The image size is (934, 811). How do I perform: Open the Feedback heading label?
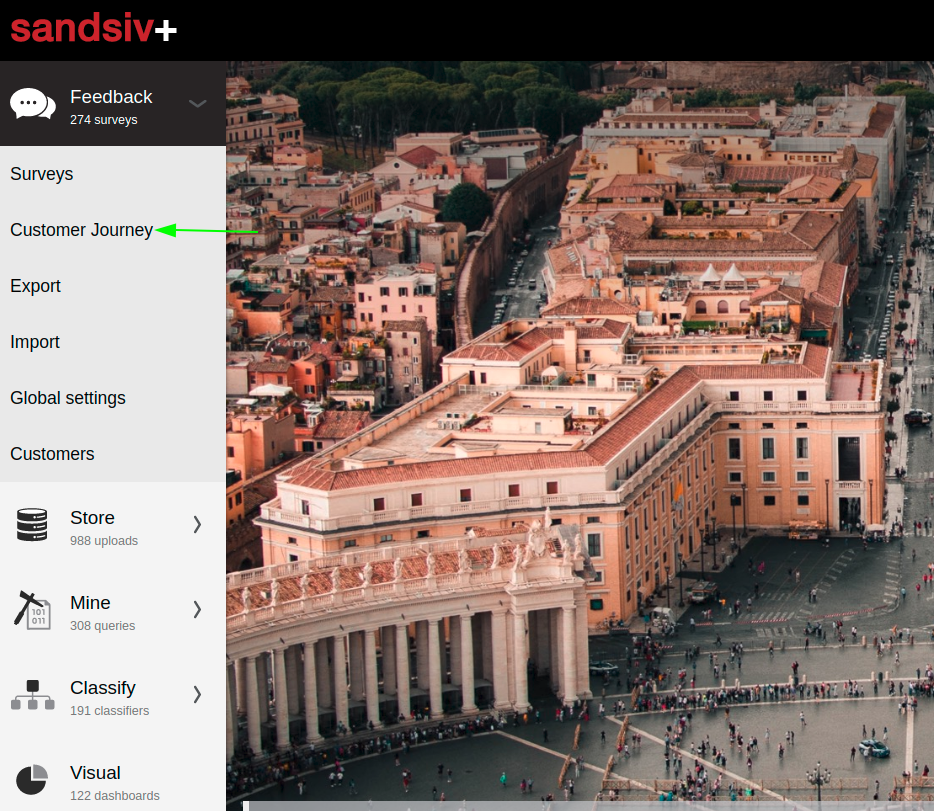(x=111, y=96)
